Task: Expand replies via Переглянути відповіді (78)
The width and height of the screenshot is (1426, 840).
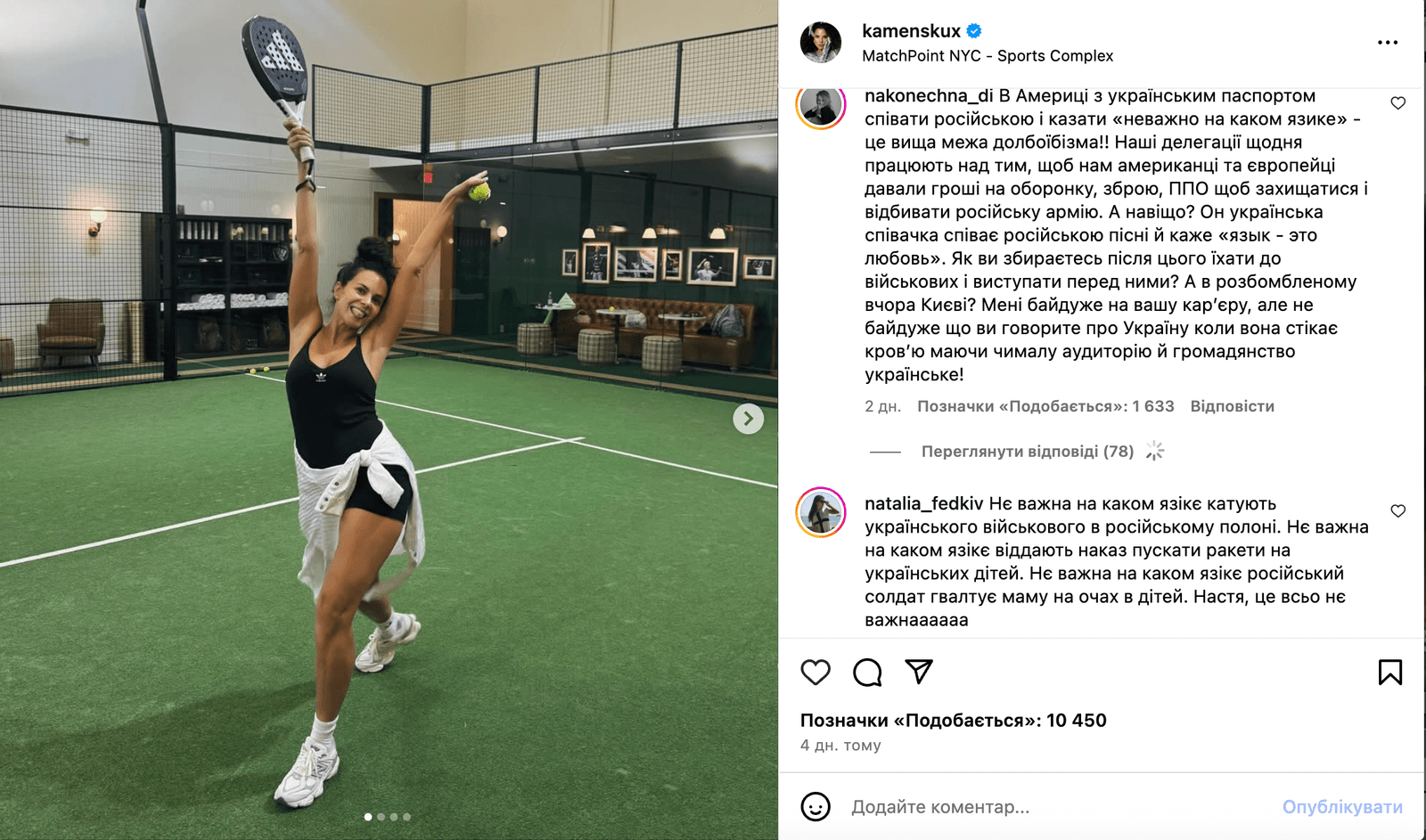Action: pyautogui.click(x=1028, y=452)
